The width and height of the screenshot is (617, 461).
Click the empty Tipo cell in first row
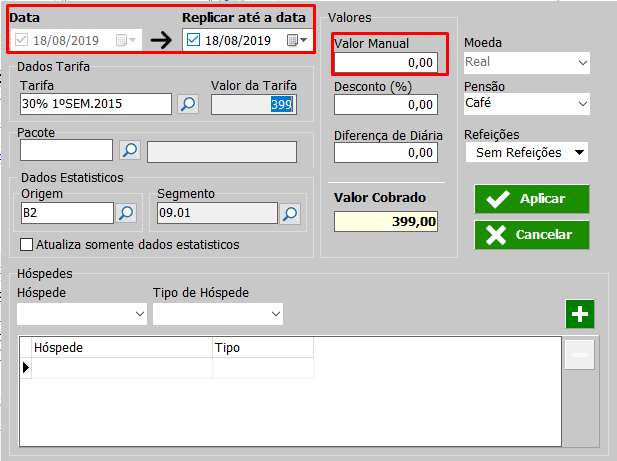(x=263, y=368)
